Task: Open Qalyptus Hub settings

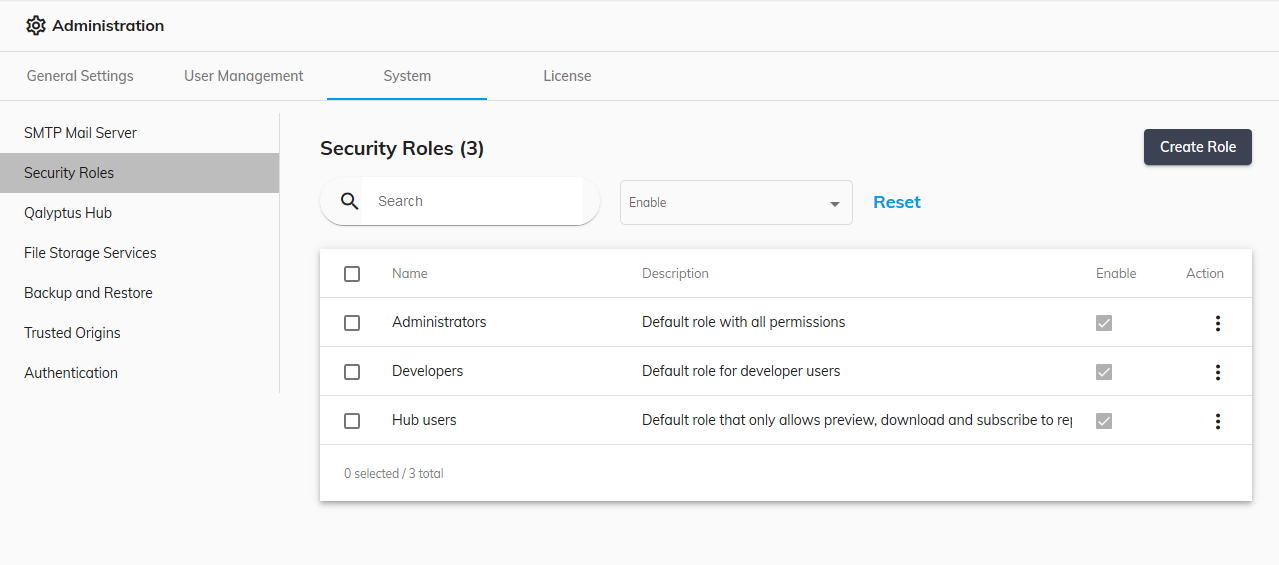Action: [x=139, y=213]
